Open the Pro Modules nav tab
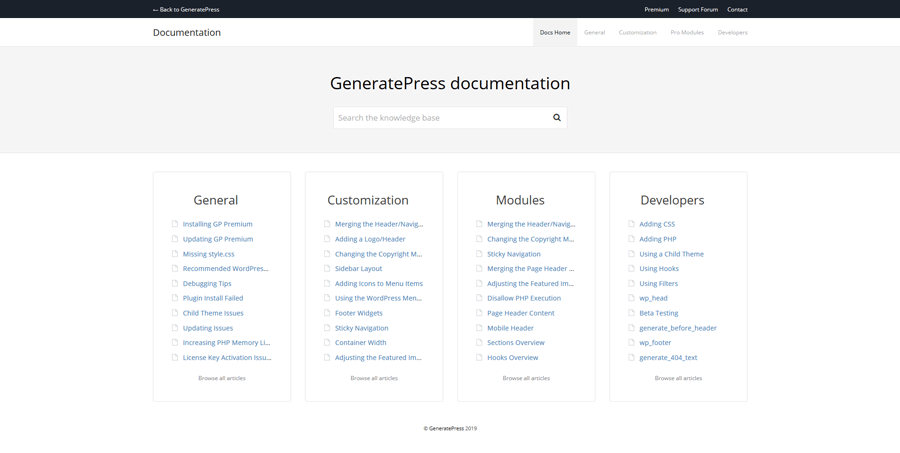900x453 pixels. tap(687, 32)
